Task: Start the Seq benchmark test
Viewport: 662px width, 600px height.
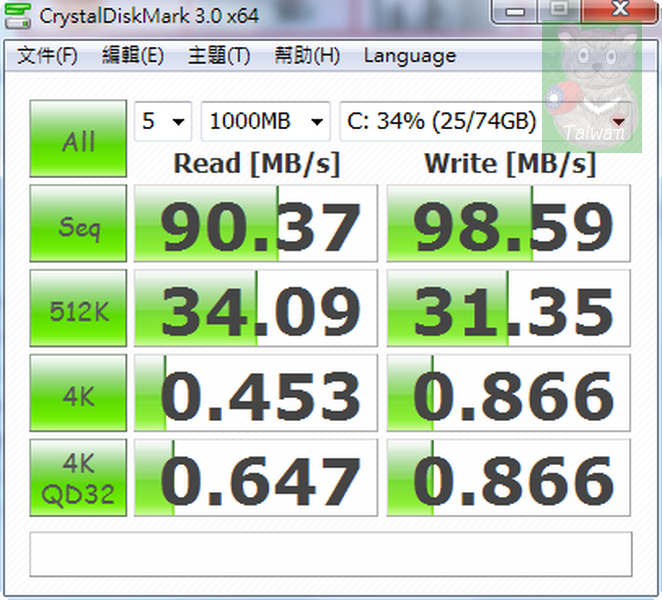Action: pyautogui.click(x=78, y=223)
